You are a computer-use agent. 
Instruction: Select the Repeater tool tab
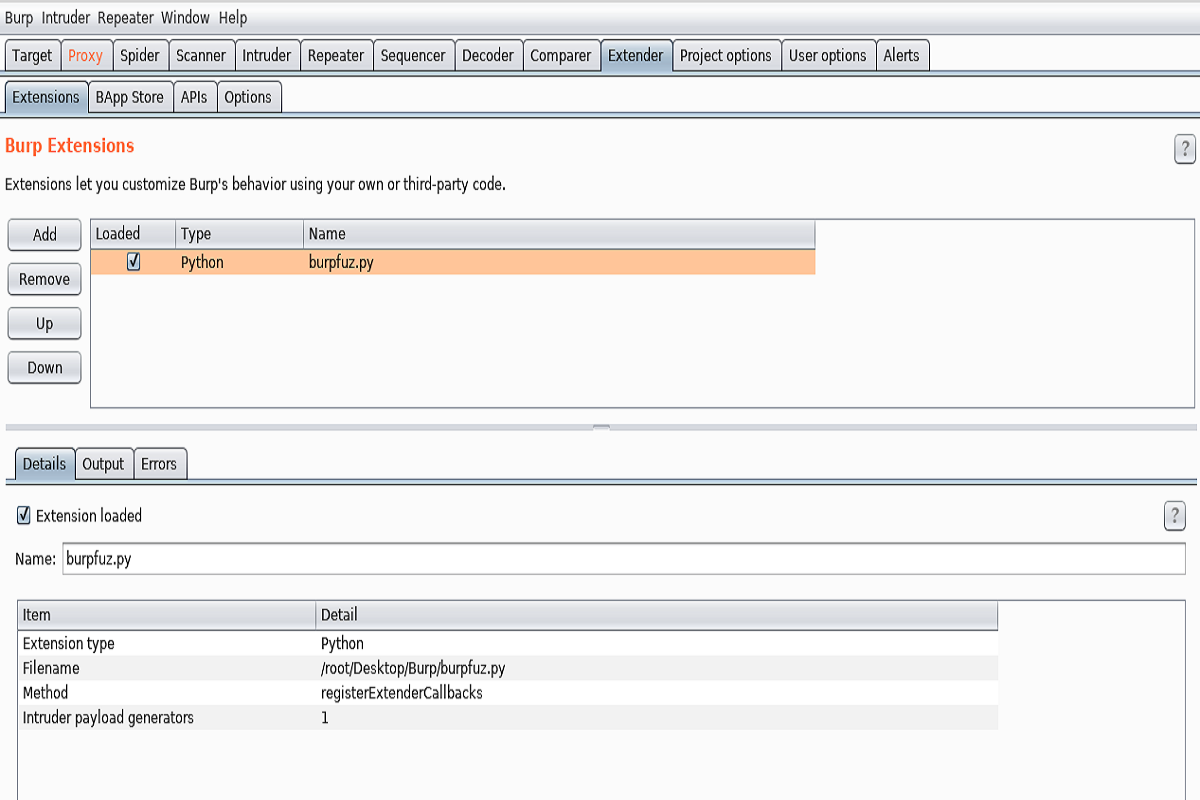coord(336,56)
